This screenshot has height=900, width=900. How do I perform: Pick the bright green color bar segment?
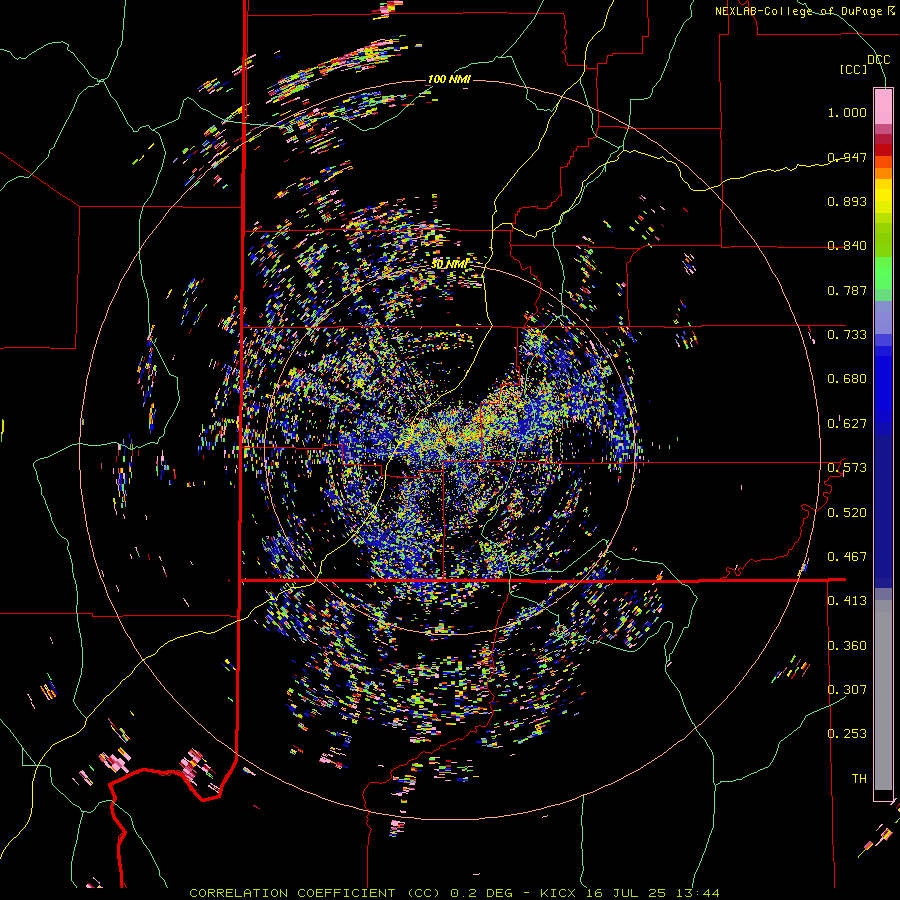[x=883, y=273]
